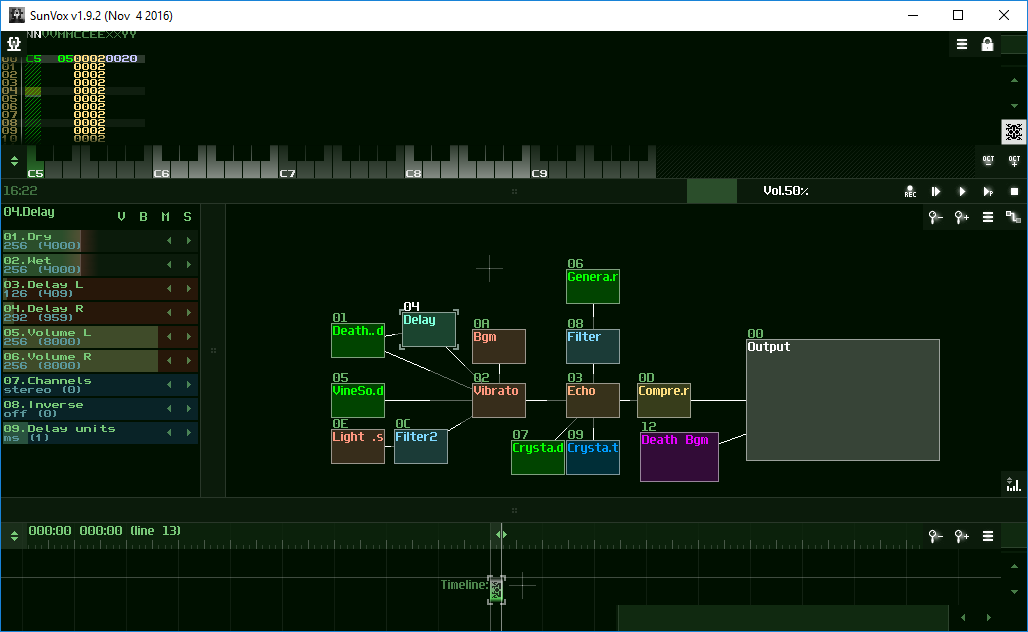This screenshot has width=1028, height=632.
Task: Adjust the 05.Volume L controller bar
Action: pos(80,337)
